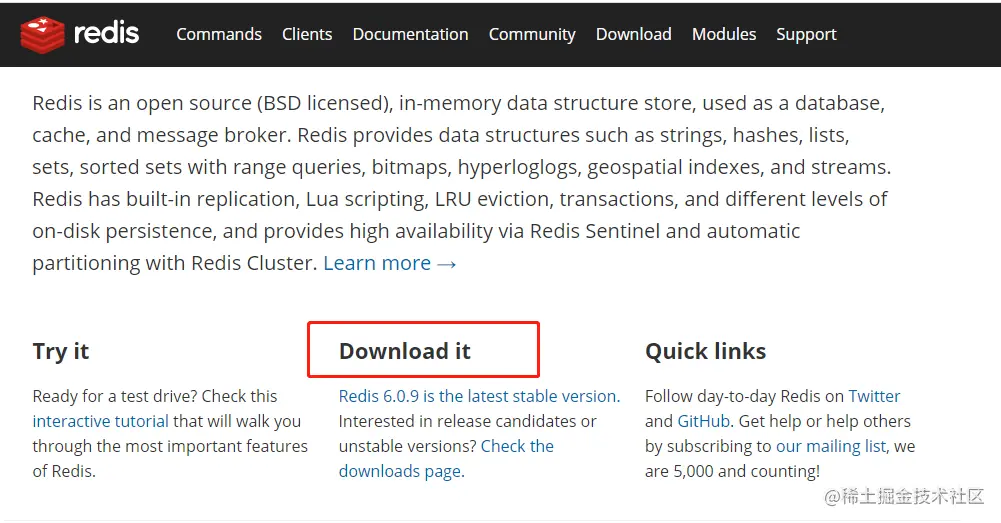
Task: Click the our mailing list link
Action: [830, 446]
